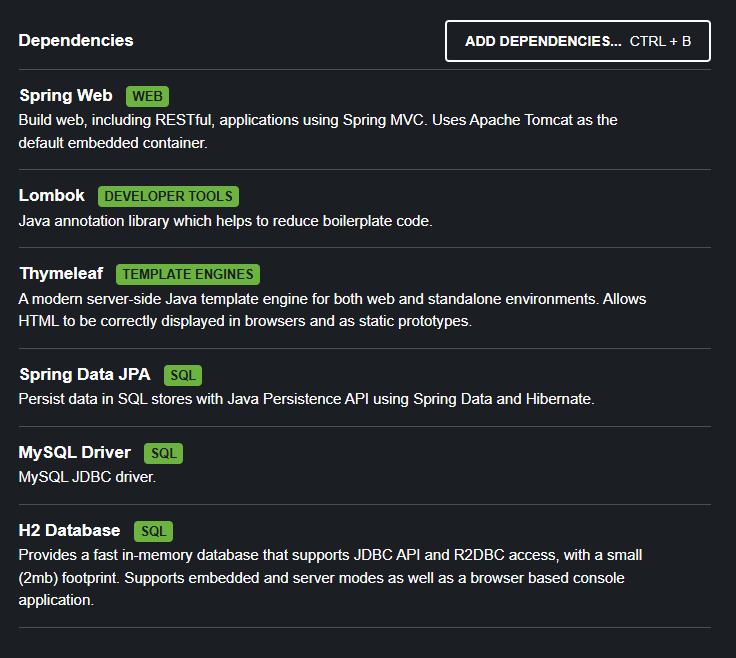
Task: Click the Spring Data JPA Hibernate description
Action: 307,399
